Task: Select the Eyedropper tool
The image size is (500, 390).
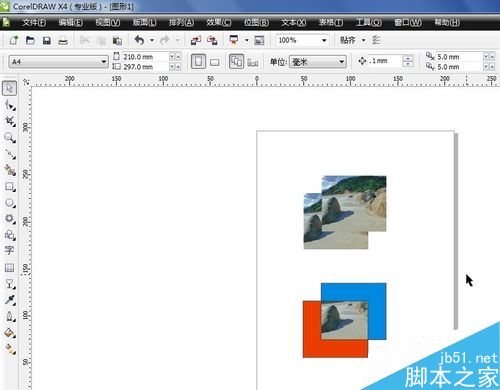Action: tap(10, 300)
